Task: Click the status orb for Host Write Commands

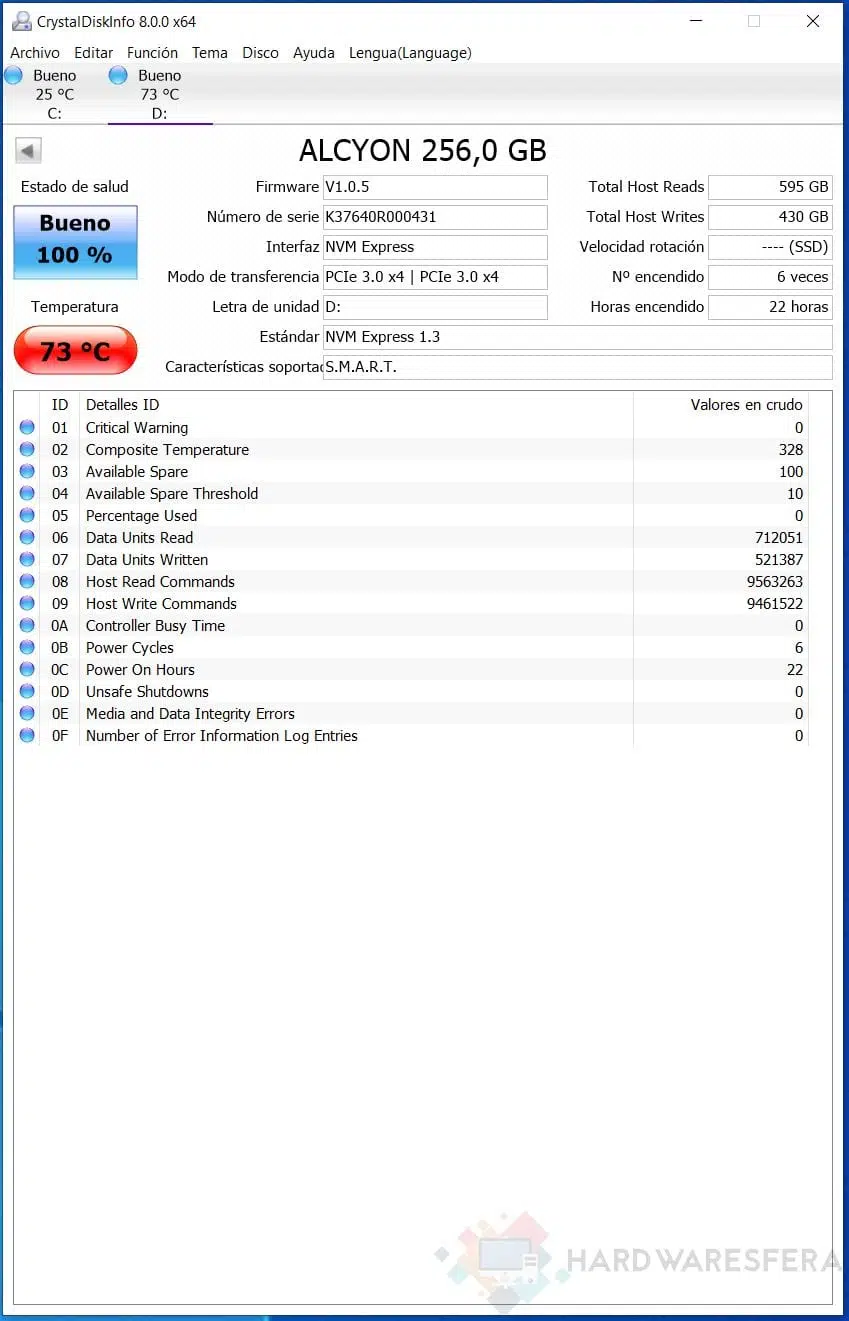Action: pyautogui.click(x=27, y=603)
